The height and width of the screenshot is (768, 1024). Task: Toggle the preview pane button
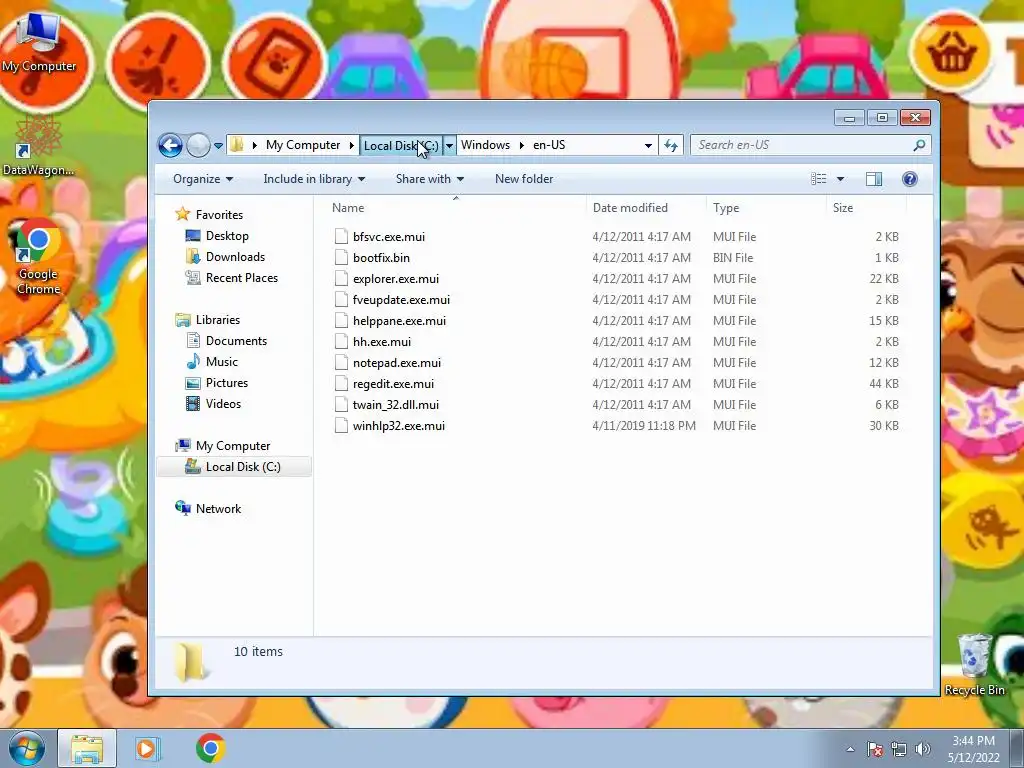(x=874, y=179)
